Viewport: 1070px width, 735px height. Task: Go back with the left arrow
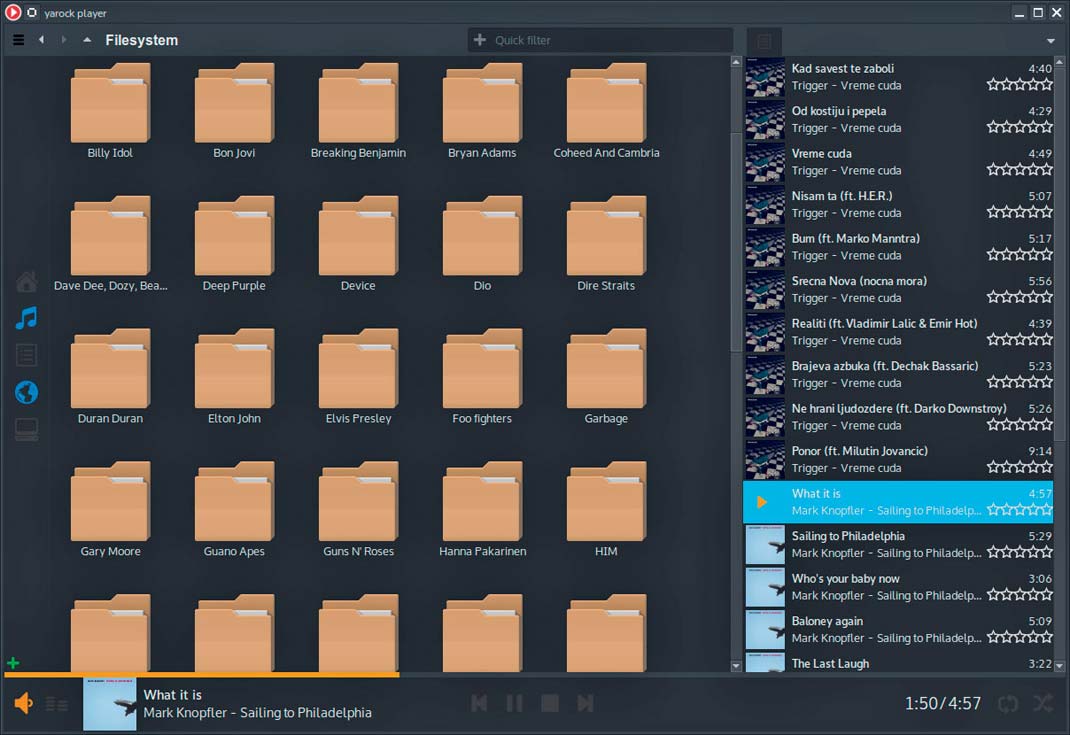coord(42,40)
